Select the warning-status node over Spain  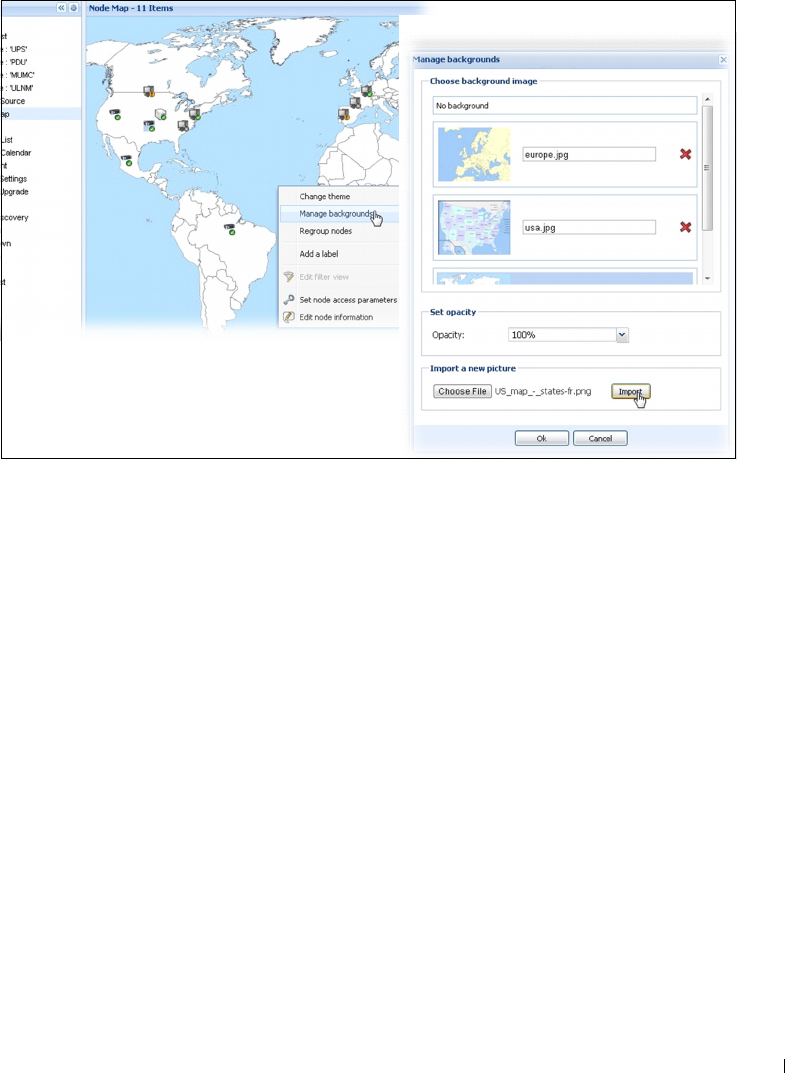[344, 114]
